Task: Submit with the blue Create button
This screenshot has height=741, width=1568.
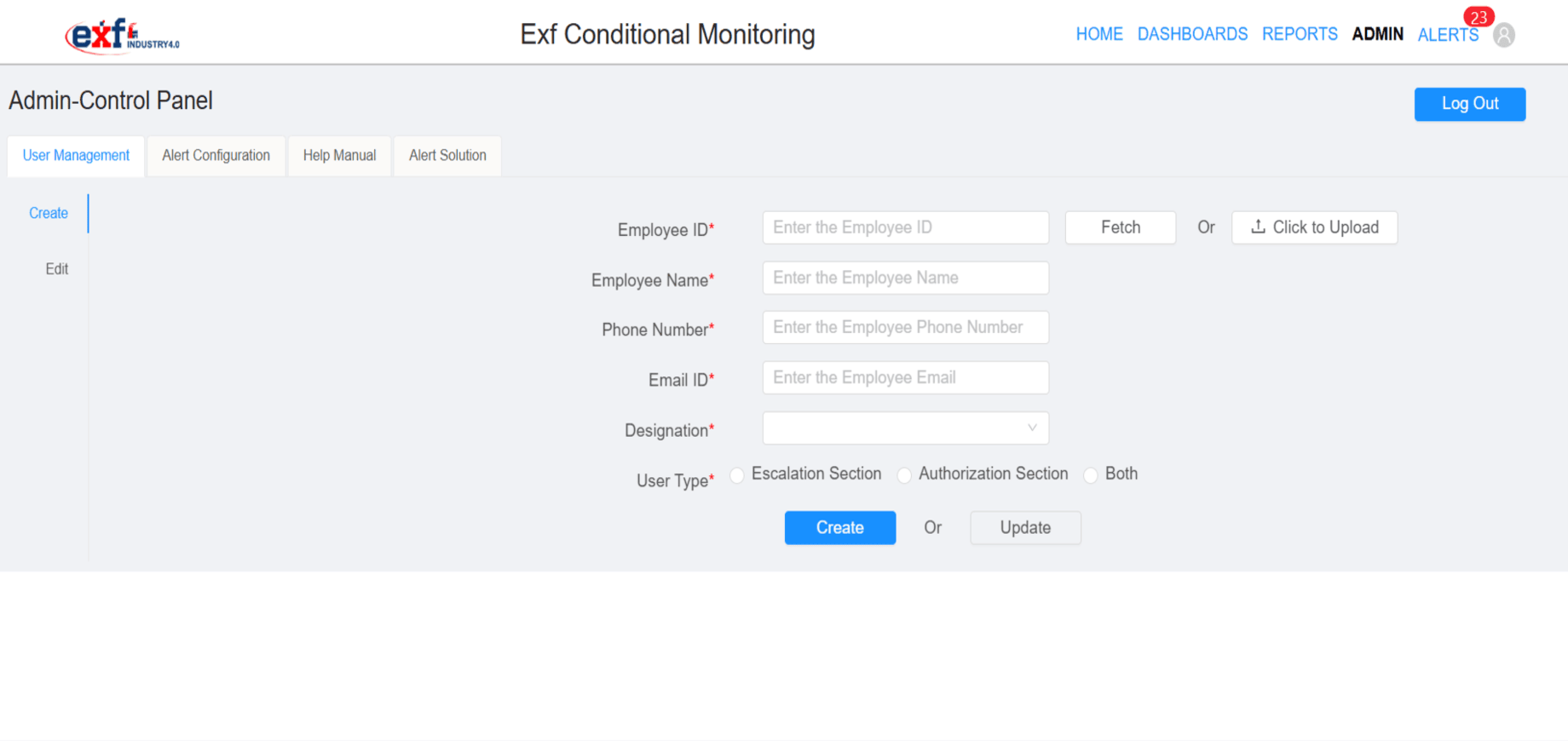Action: [840, 527]
